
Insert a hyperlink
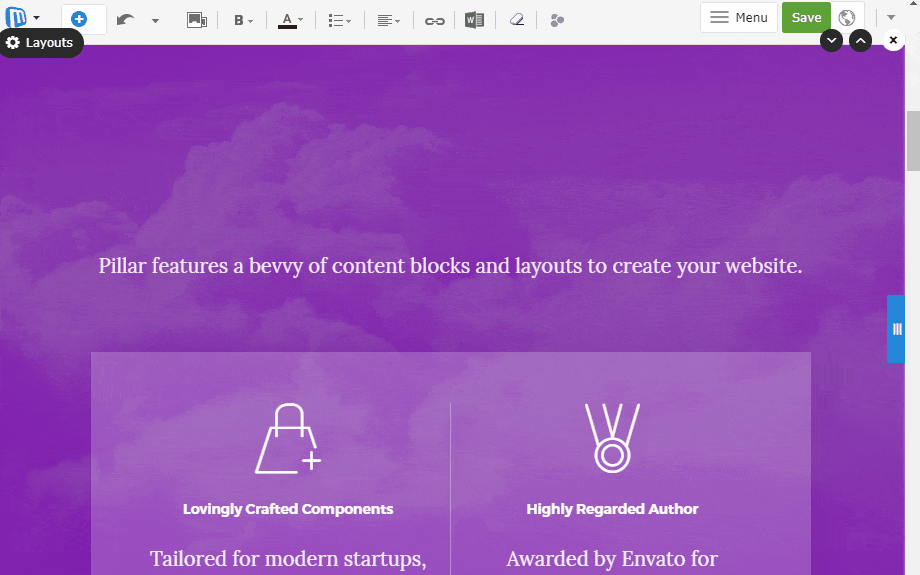(x=434, y=22)
